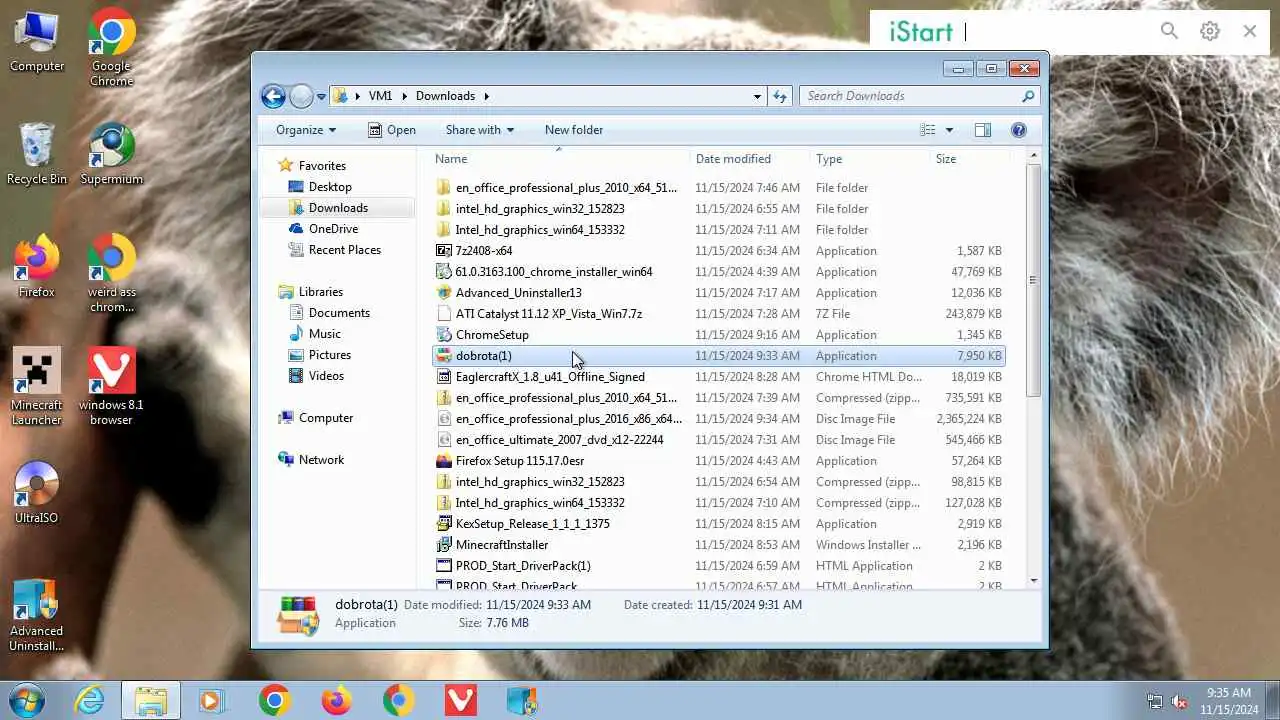
Task: Sort by the Type column header
Action: (869, 159)
